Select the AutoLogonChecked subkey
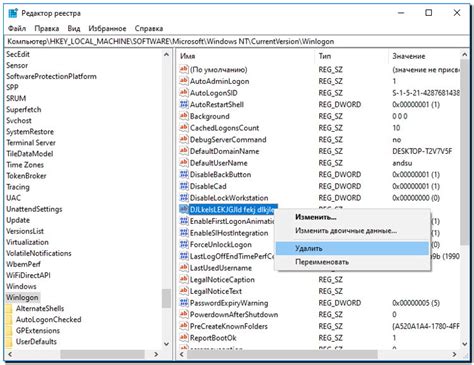This screenshot has height=365, width=474. tap(48, 319)
